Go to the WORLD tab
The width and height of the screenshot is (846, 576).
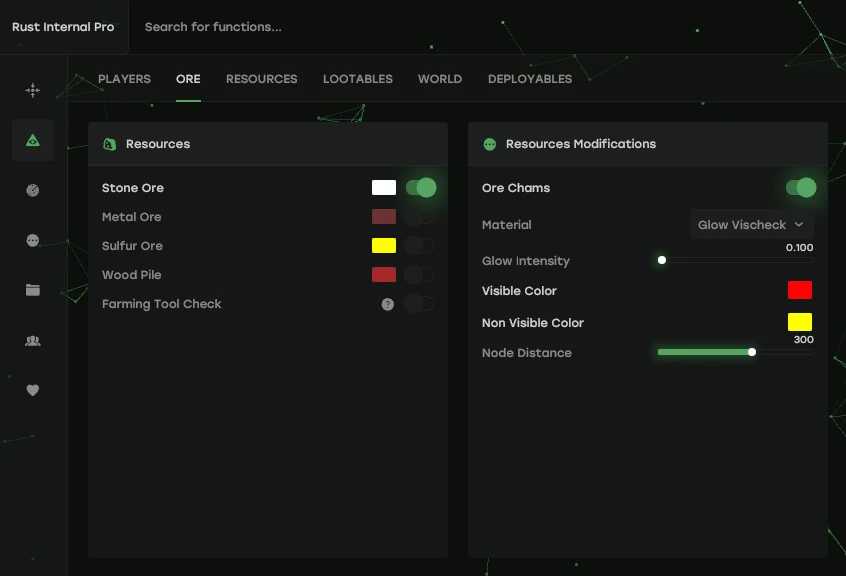440,79
